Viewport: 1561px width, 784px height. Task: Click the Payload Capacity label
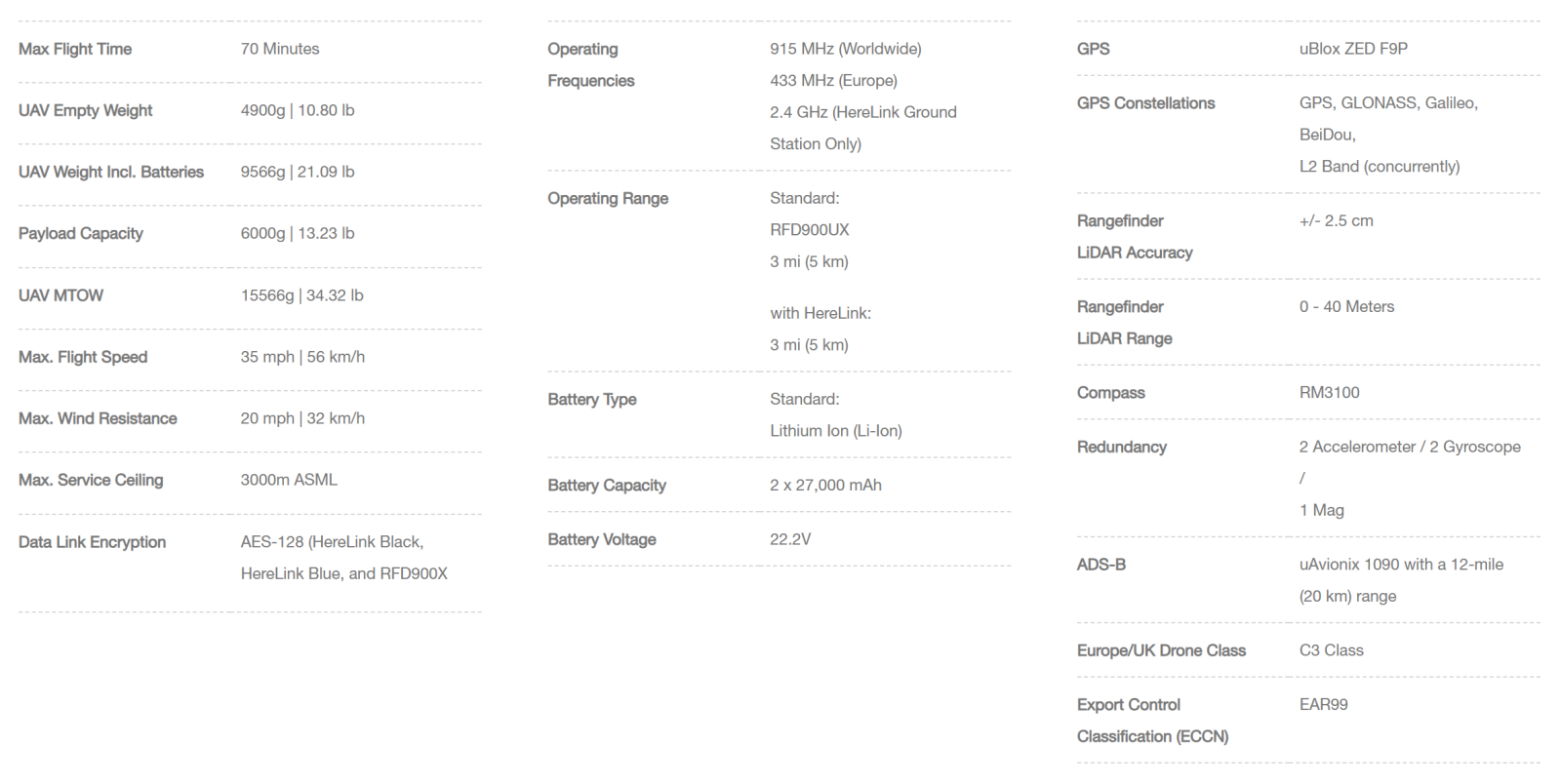[x=81, y=233]
